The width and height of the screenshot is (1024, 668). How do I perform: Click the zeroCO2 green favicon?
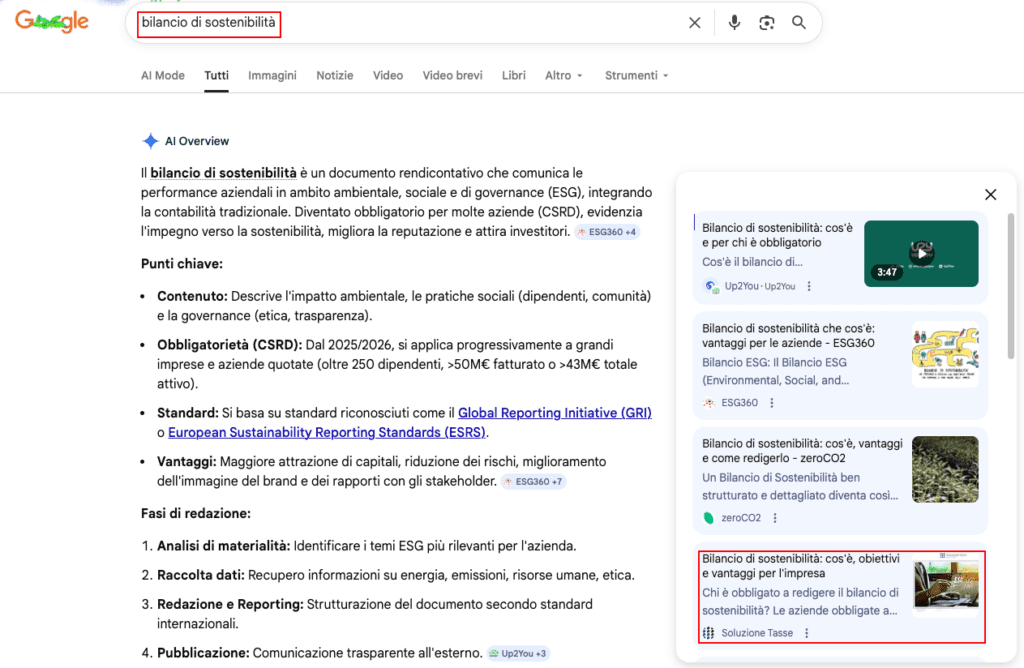pos(709,517)
